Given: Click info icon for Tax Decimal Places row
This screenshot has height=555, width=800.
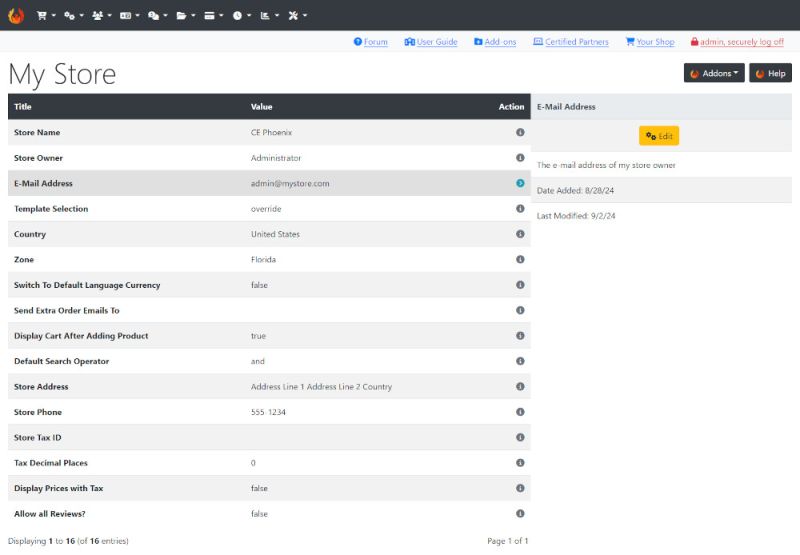Looking at the screenshot, I should coord(520,463).
